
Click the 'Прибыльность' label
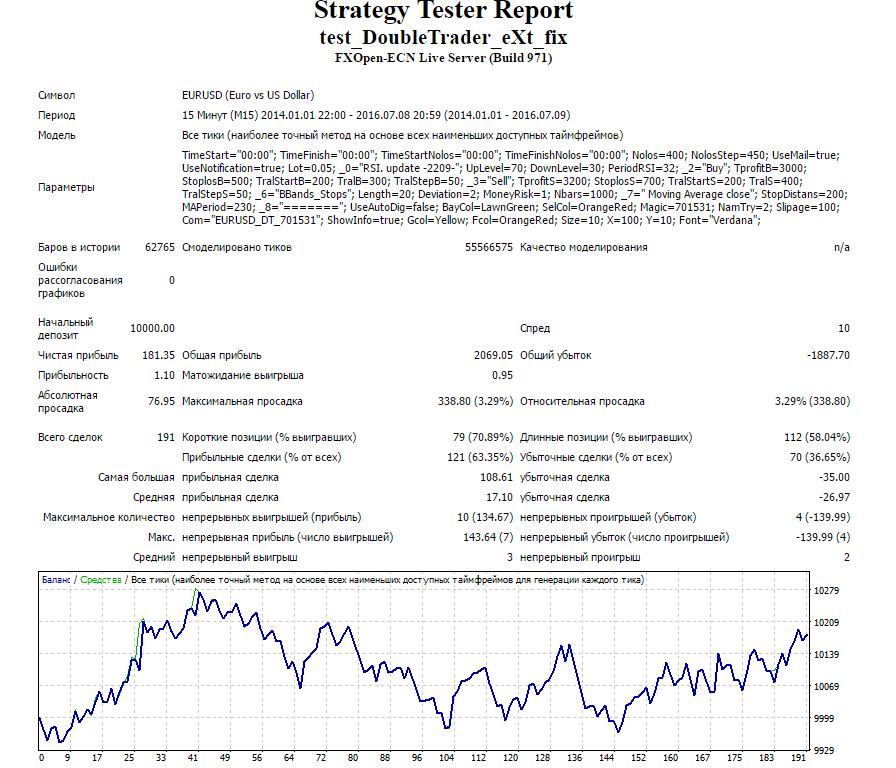[73, 375]
